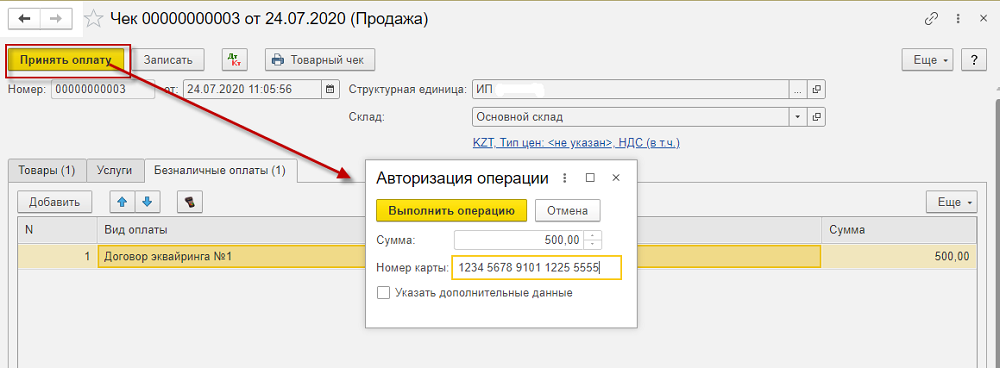The width and height of the screenshot is (1000, 368).
Task: Switch to Товары (1) tab
Action: coord(47,170)
